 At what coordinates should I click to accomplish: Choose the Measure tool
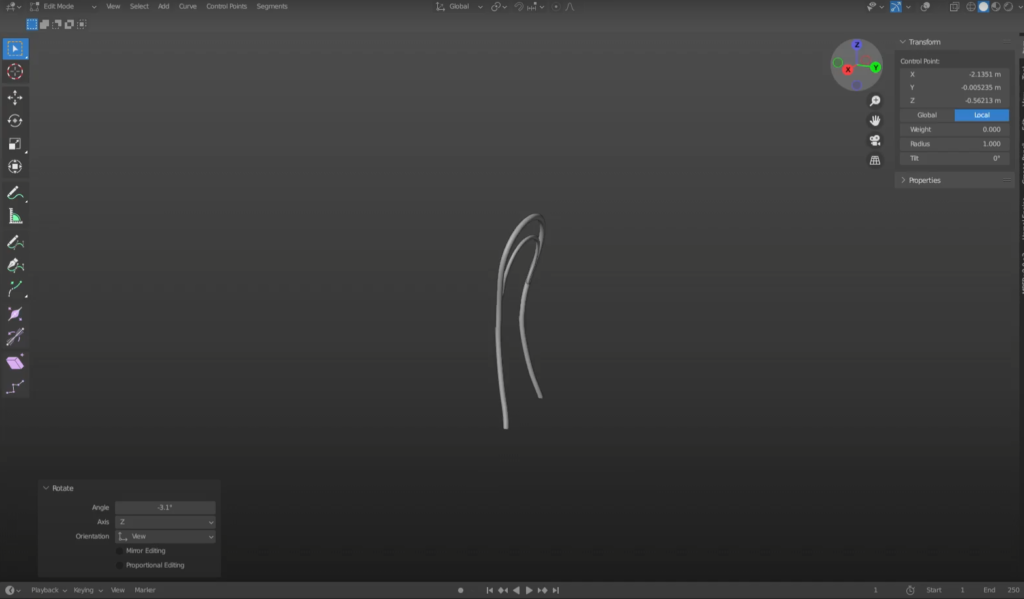(x=15, y=216)
